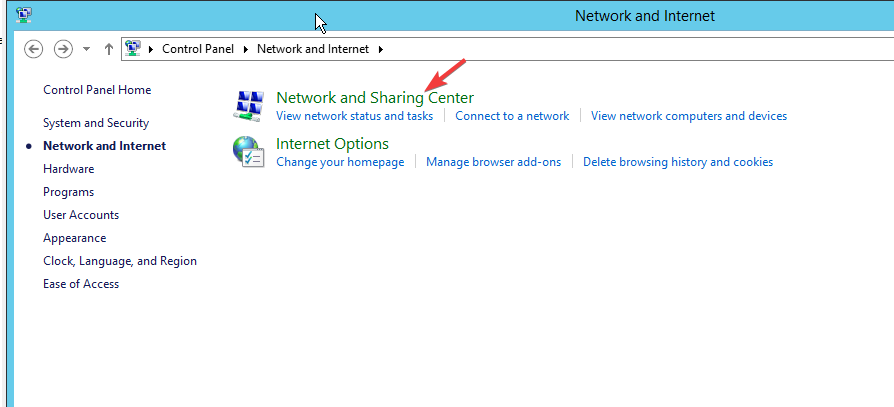This screenshot has height=407, width=894.
Task: Expand arrow after Network and Internet breadcrumb
Action: tap(381, 49)
